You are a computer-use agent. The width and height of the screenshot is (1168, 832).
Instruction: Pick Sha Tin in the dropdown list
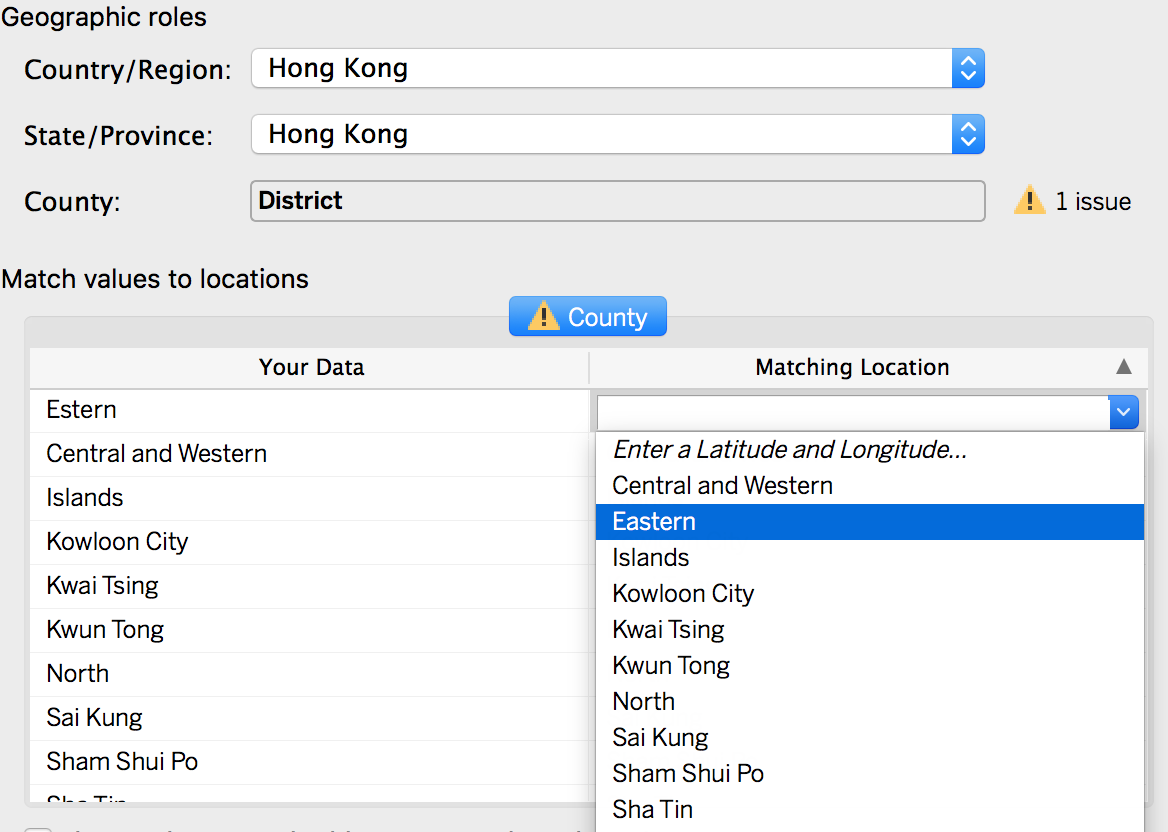[x=652, y=810]
